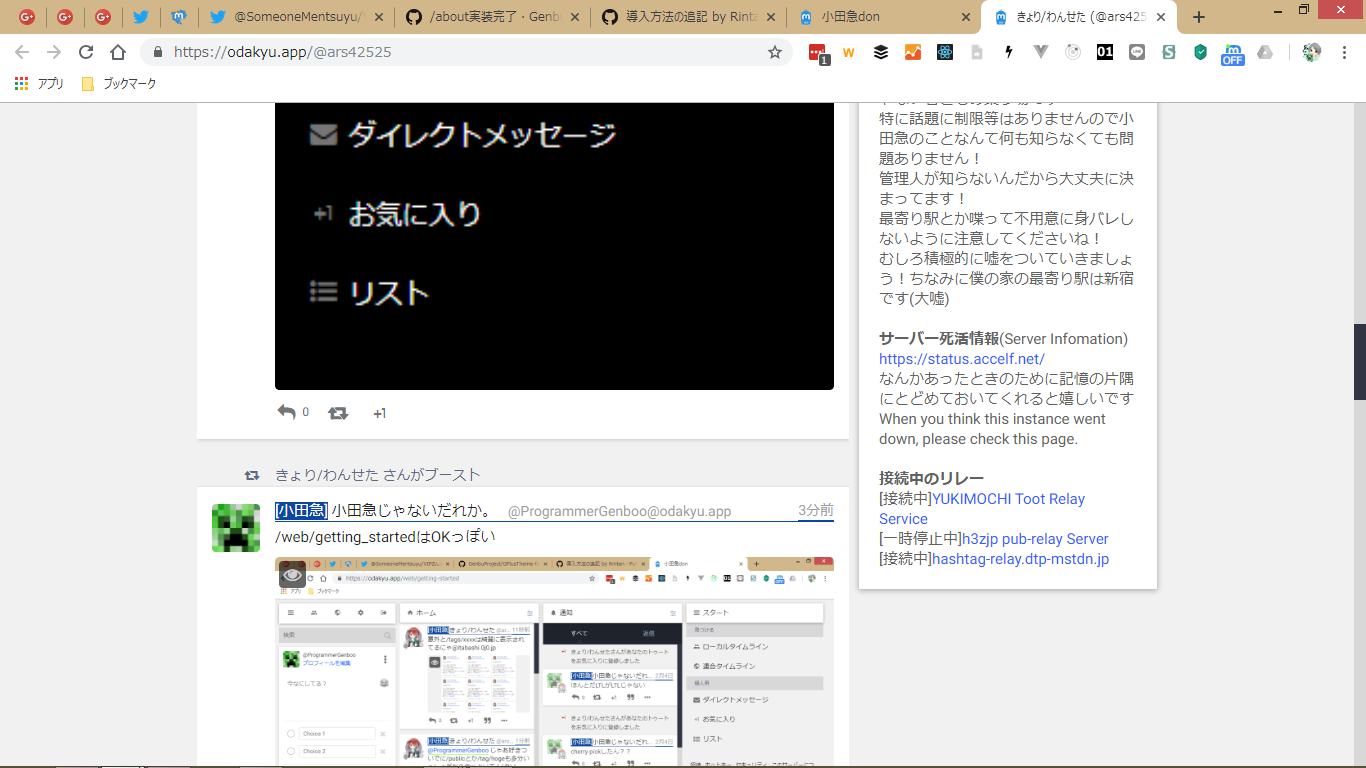Screen dimensions: 1366x768
Task: Hide the media with the eye icon
Action: pos(292,575)
